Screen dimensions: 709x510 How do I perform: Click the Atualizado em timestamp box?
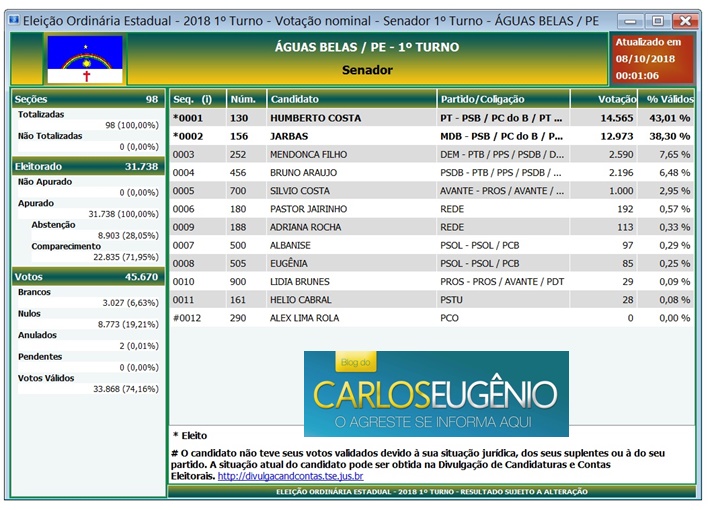[651, 59]
